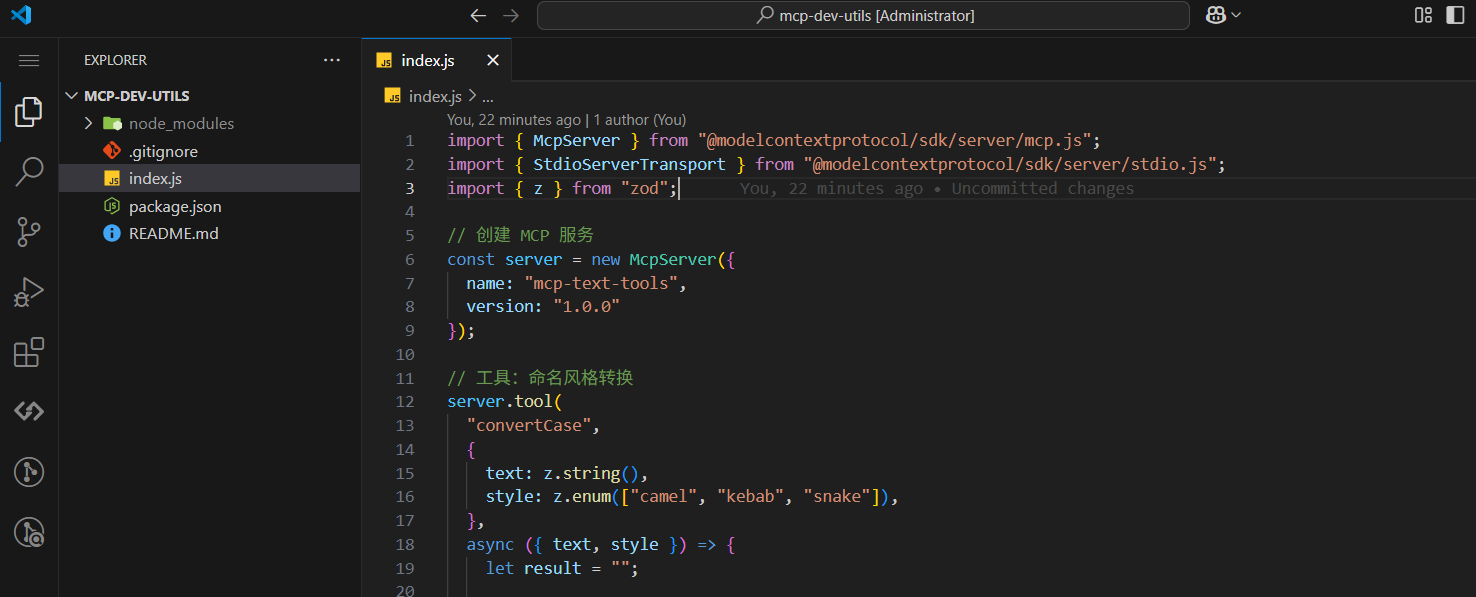Viewport: 1476px width, 597px height.
Task: Click the README.md info file icon
Action: click(x=112, y=233)
